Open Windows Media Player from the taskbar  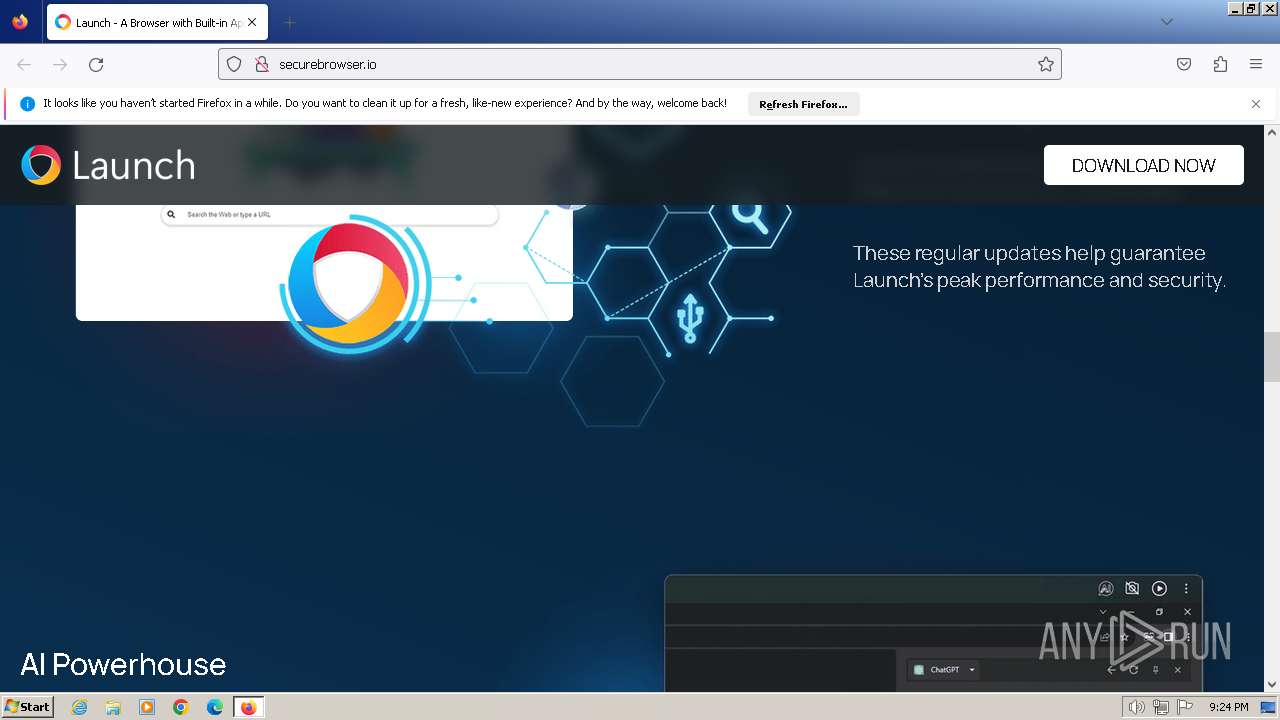coord(147,707)
